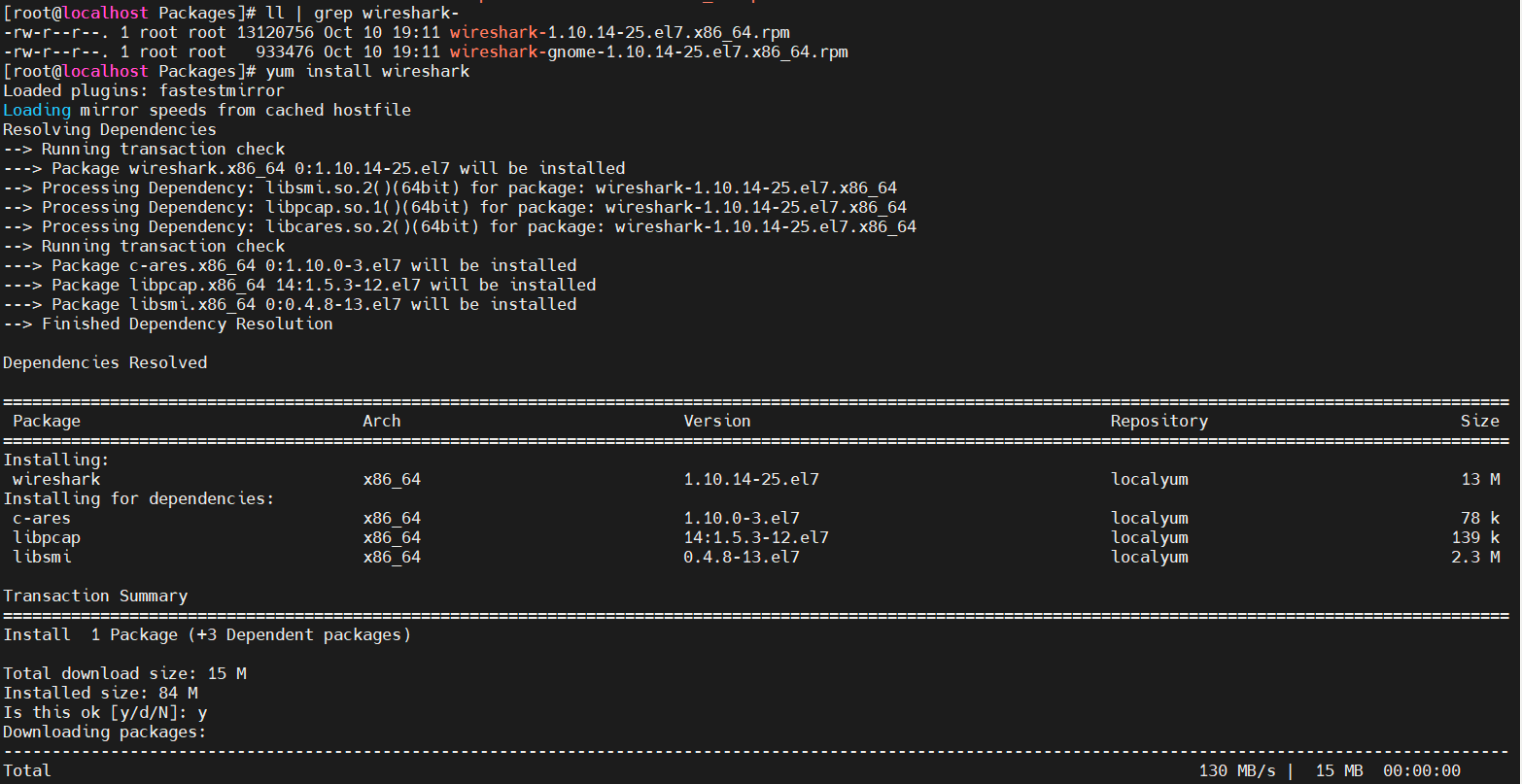This screenshot has width=1522, height=784.
Task: Click the 'Package' column header
Action: (47, 421)
